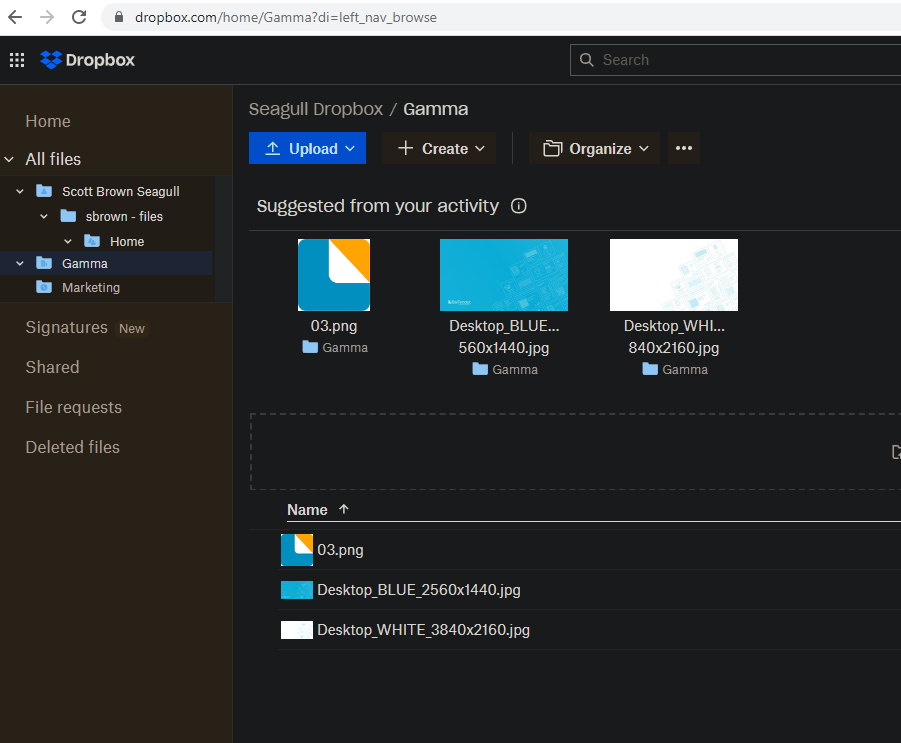Click into the Search field
Viewport: 901px width, 743px height.
point(740,60)
